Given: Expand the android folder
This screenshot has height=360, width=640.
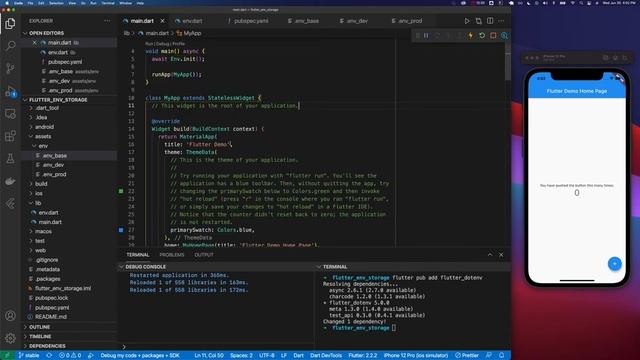Looking at the screenshot, I should coord(44,127).
